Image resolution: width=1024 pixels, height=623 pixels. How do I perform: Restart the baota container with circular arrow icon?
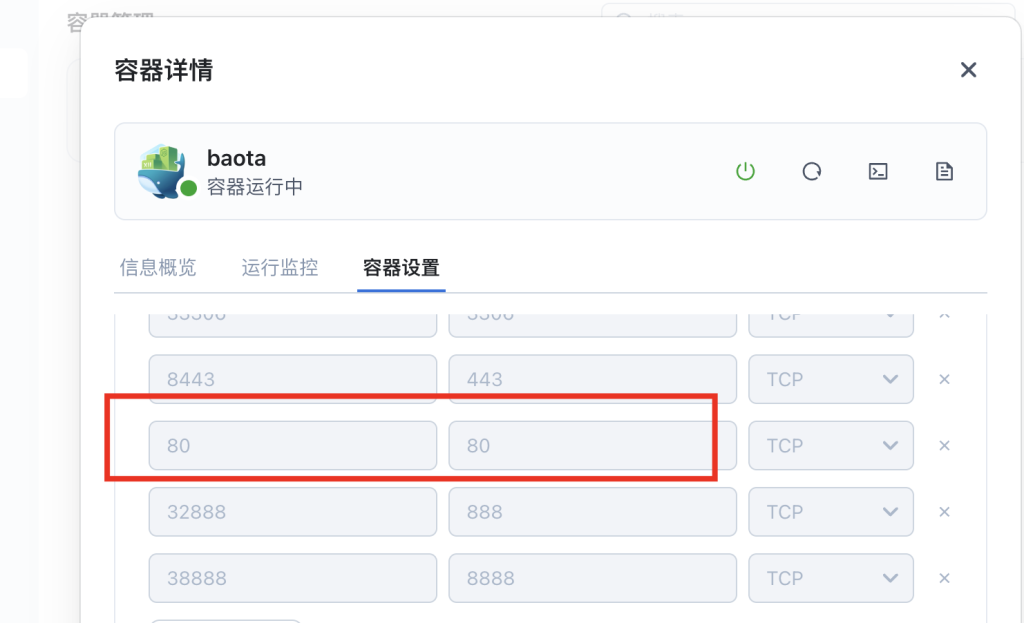tap(812, 172)
